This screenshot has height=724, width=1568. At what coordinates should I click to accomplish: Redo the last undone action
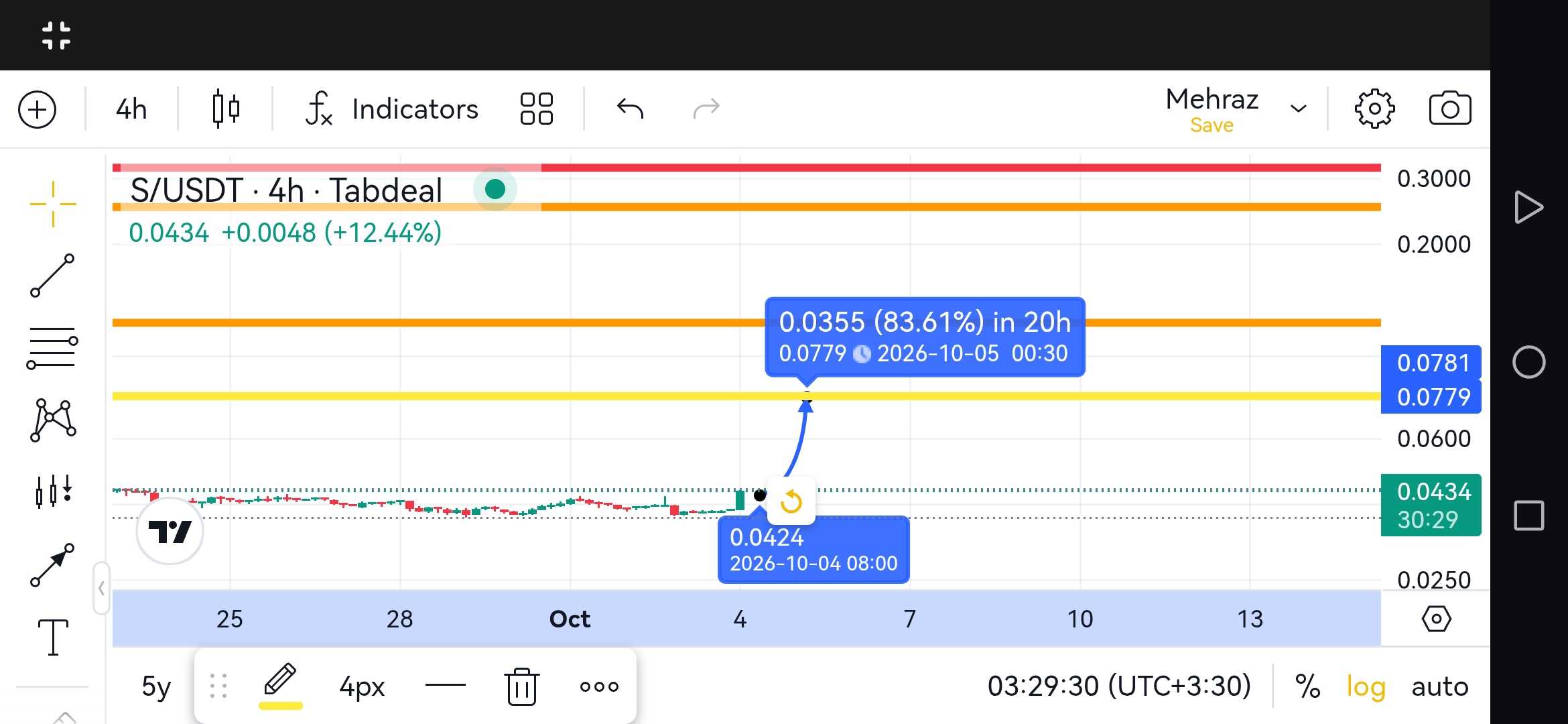coord(706,109)
